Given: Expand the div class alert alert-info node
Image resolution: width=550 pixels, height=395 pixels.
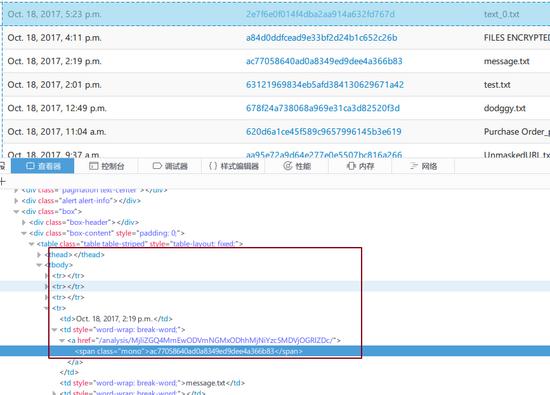Looking at the screenshot, I should (16, 201).
